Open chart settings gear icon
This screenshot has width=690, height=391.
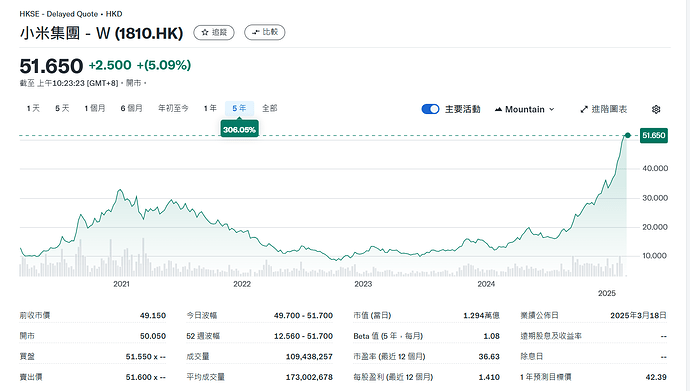pyautogui.click(x=656, y=109)
